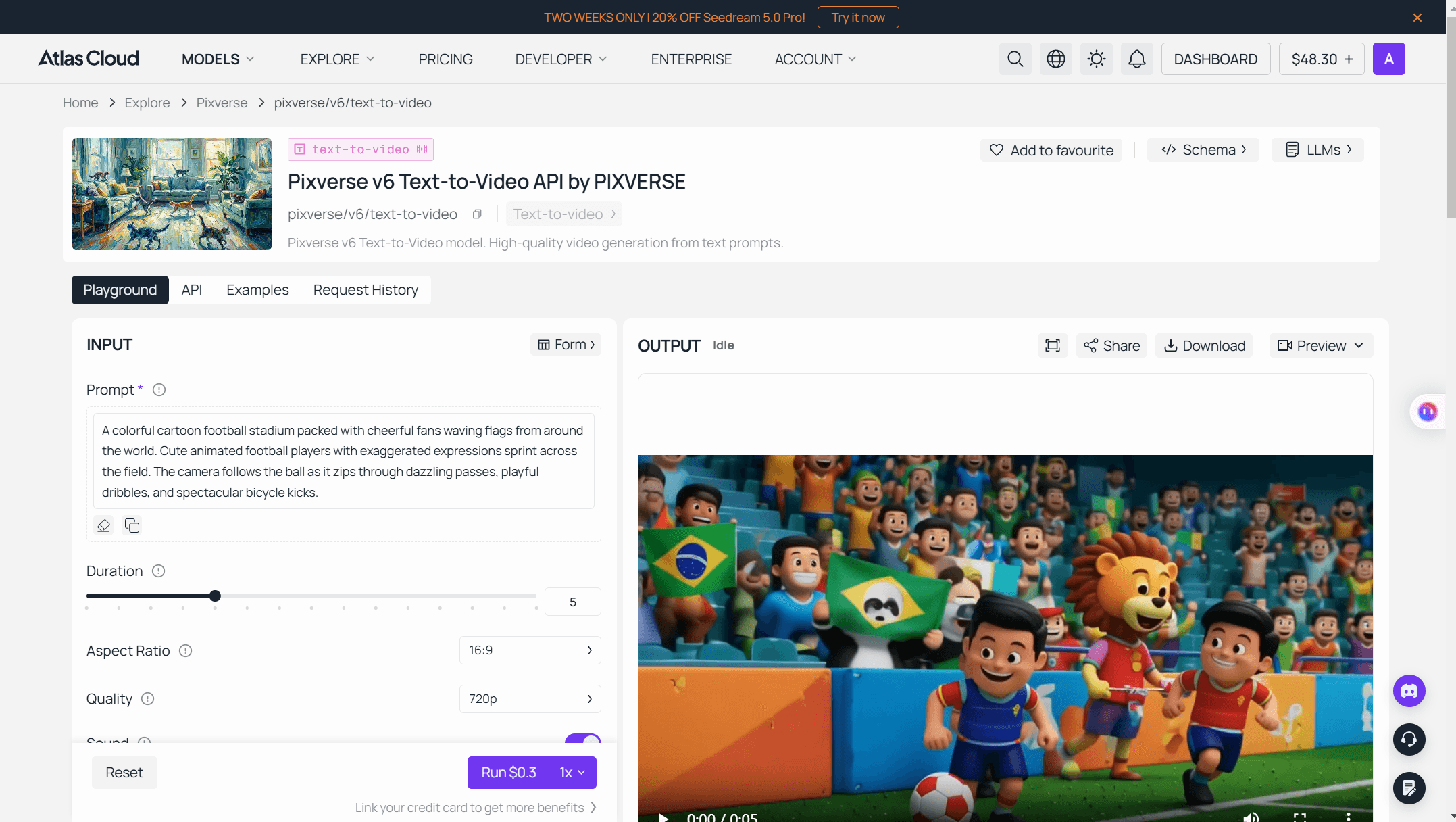Screen dimensions: 1456x822
Task: Open the Aspect Ratio 16:9 dropdown
Action: [530, 650]
